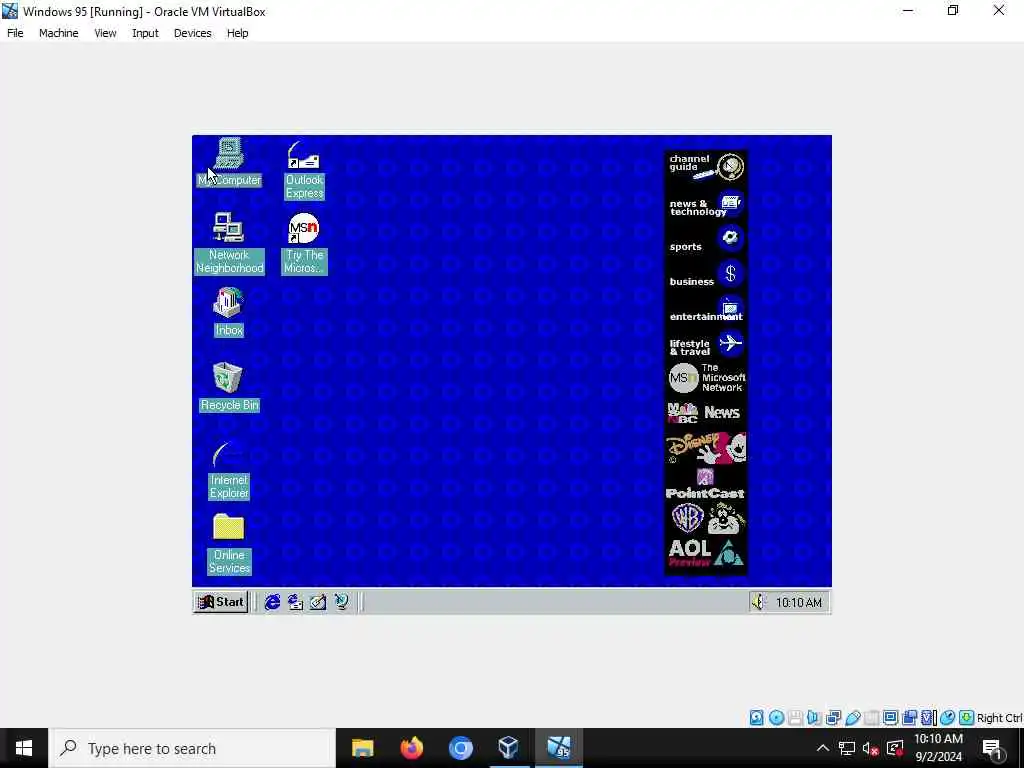Viewport: 1024px width, 768px height.
Task: Select the My Computer desktop icon
Action: pos(229,162)
